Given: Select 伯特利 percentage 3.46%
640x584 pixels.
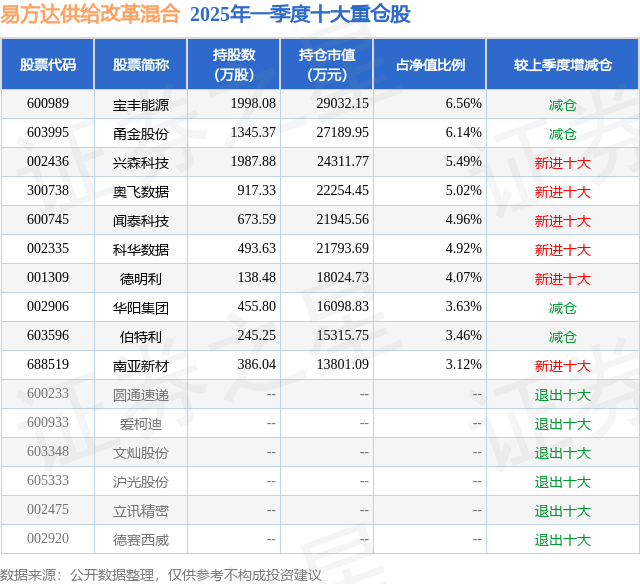Looking at the screenshot, I should pos(463,335).
